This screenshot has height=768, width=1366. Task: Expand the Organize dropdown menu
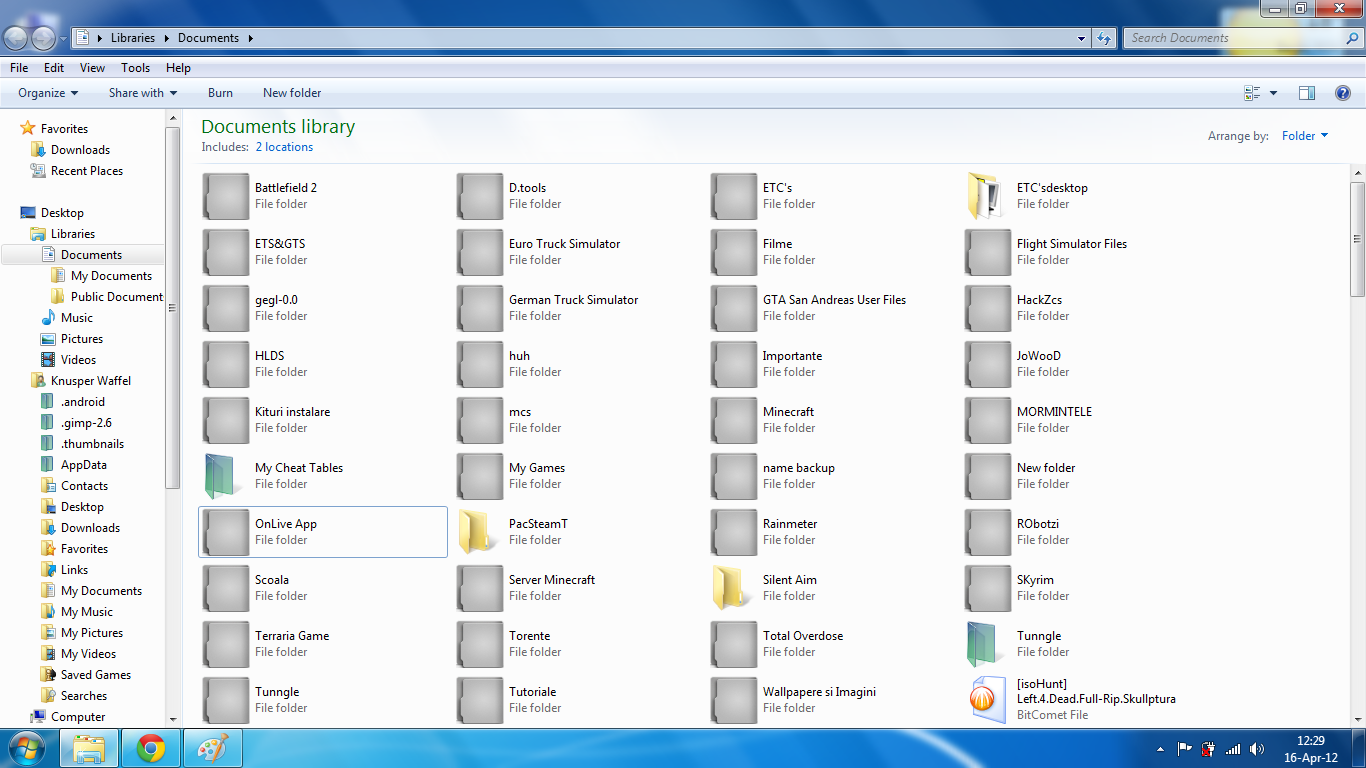[48, 93]
